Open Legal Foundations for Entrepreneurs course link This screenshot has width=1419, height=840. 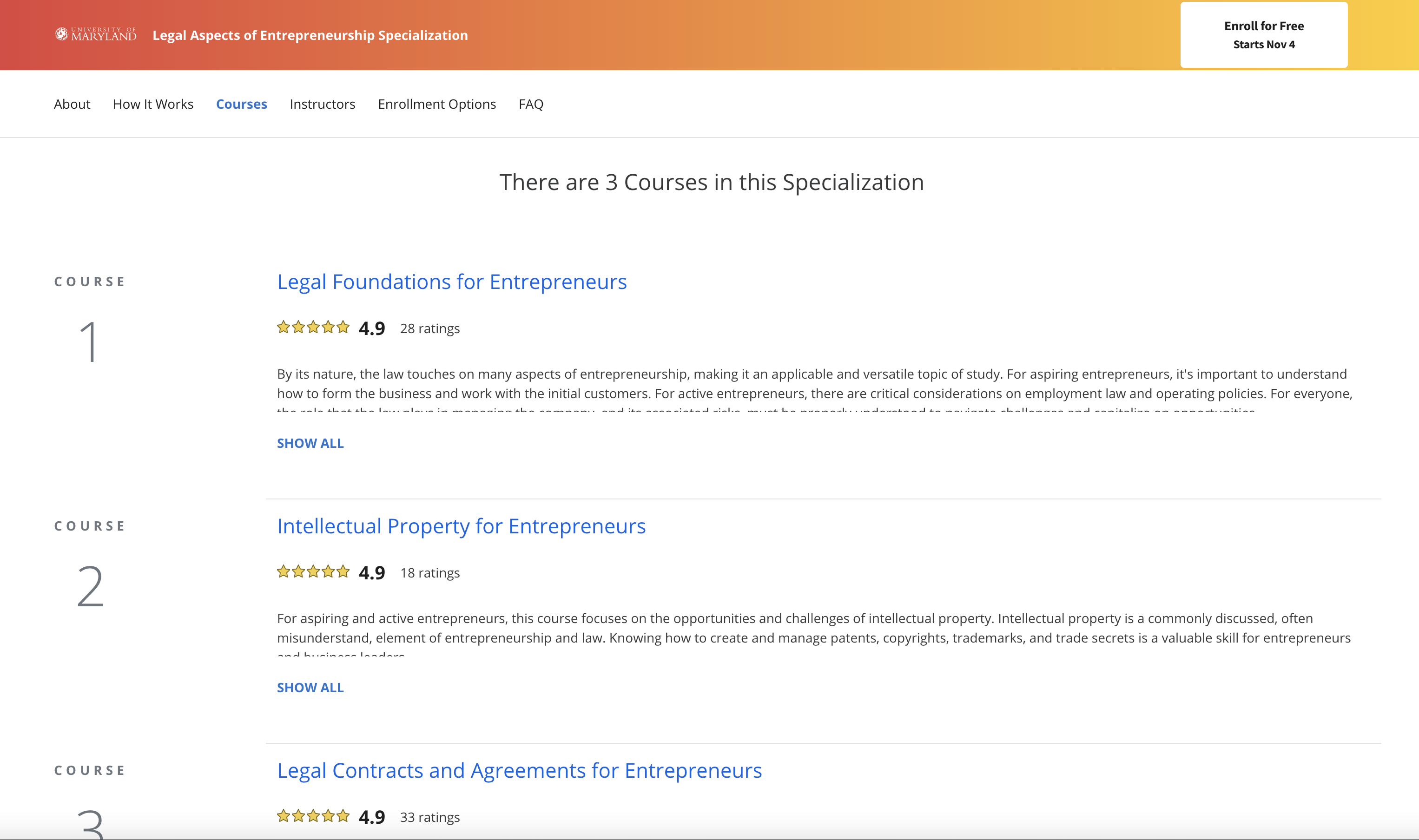point(451,282)
